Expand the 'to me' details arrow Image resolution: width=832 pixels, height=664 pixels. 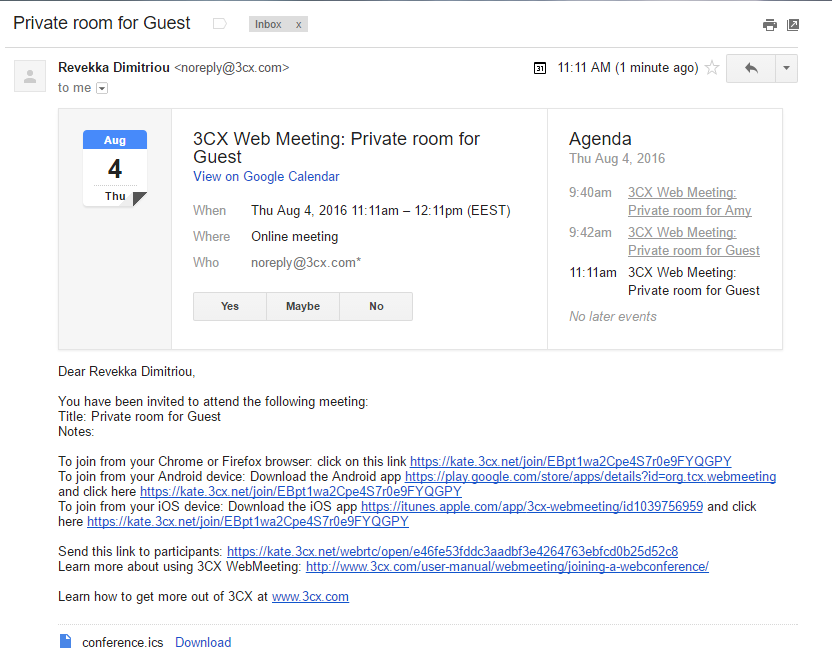101,88
